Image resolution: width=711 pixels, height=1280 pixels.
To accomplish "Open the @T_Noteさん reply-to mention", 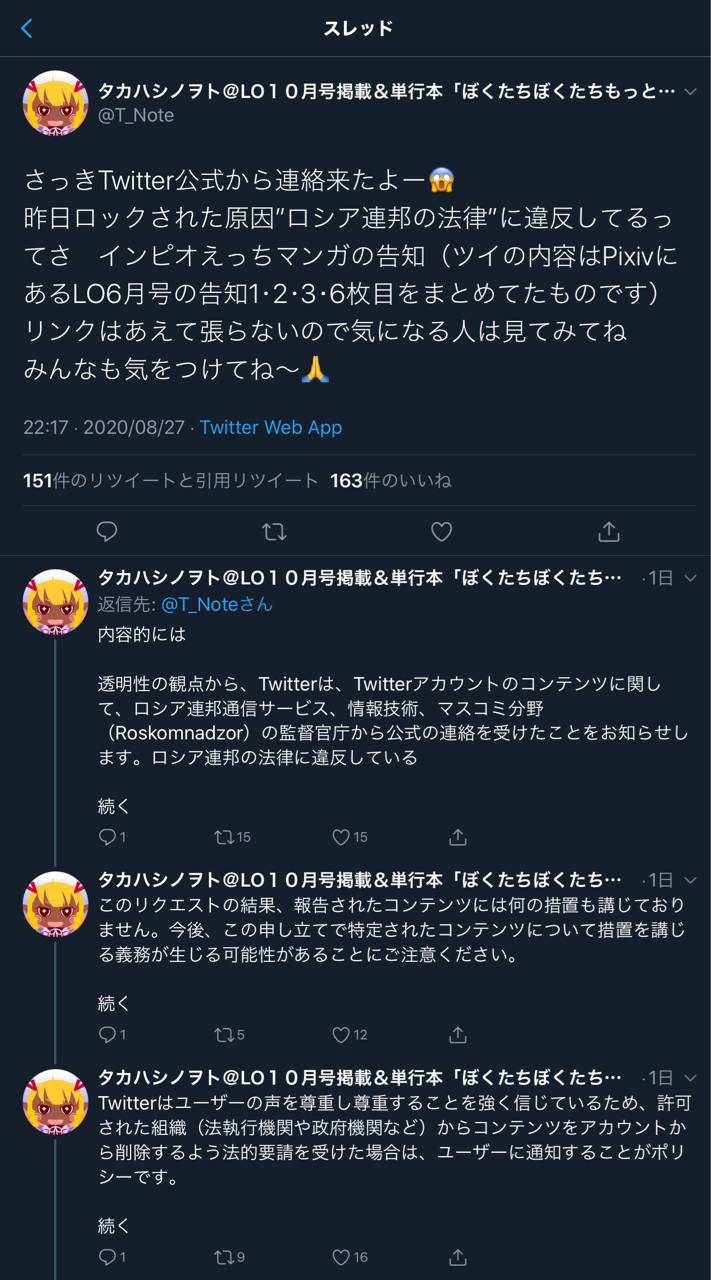I will click(216, 604).
